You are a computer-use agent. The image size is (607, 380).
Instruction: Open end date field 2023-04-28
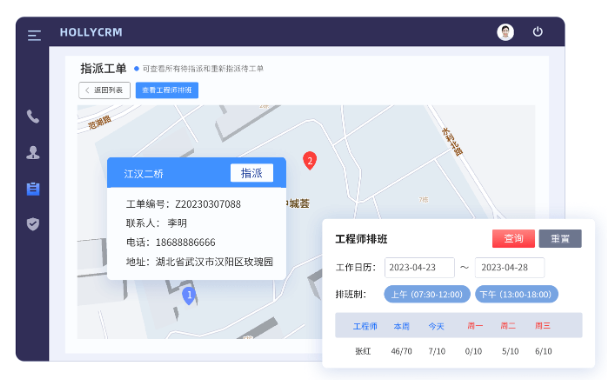(x=510, y=267)
